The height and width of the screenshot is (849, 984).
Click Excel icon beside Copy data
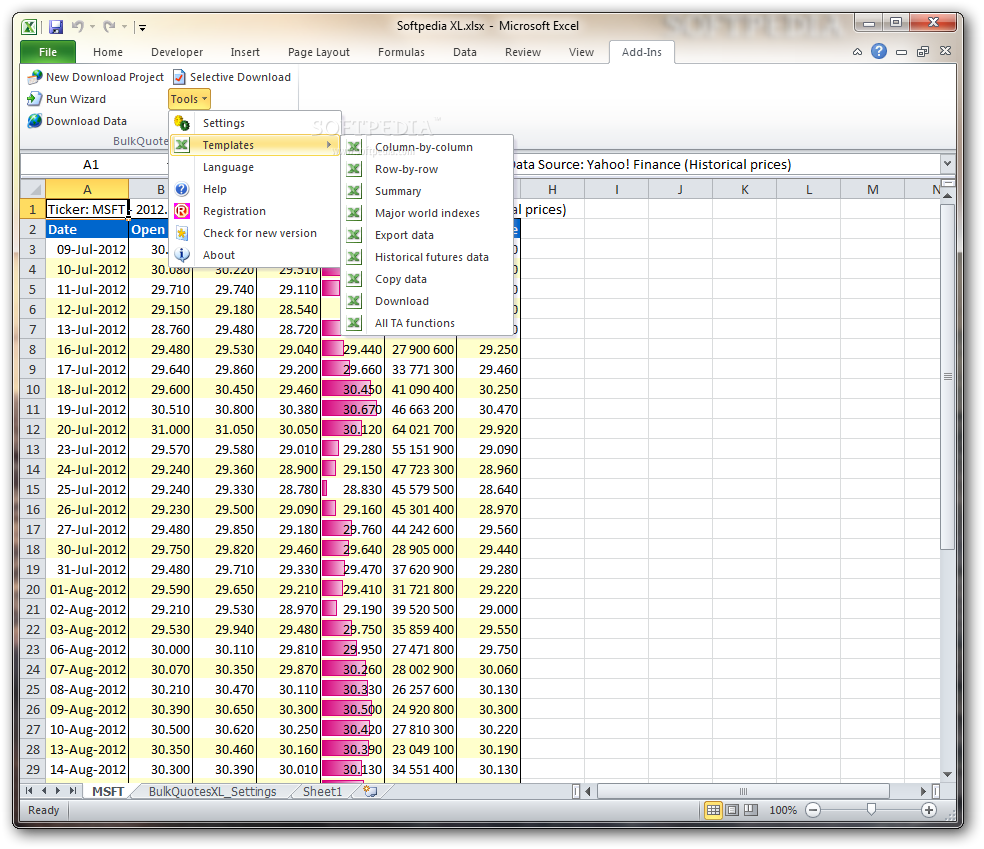tap(354, 279)
